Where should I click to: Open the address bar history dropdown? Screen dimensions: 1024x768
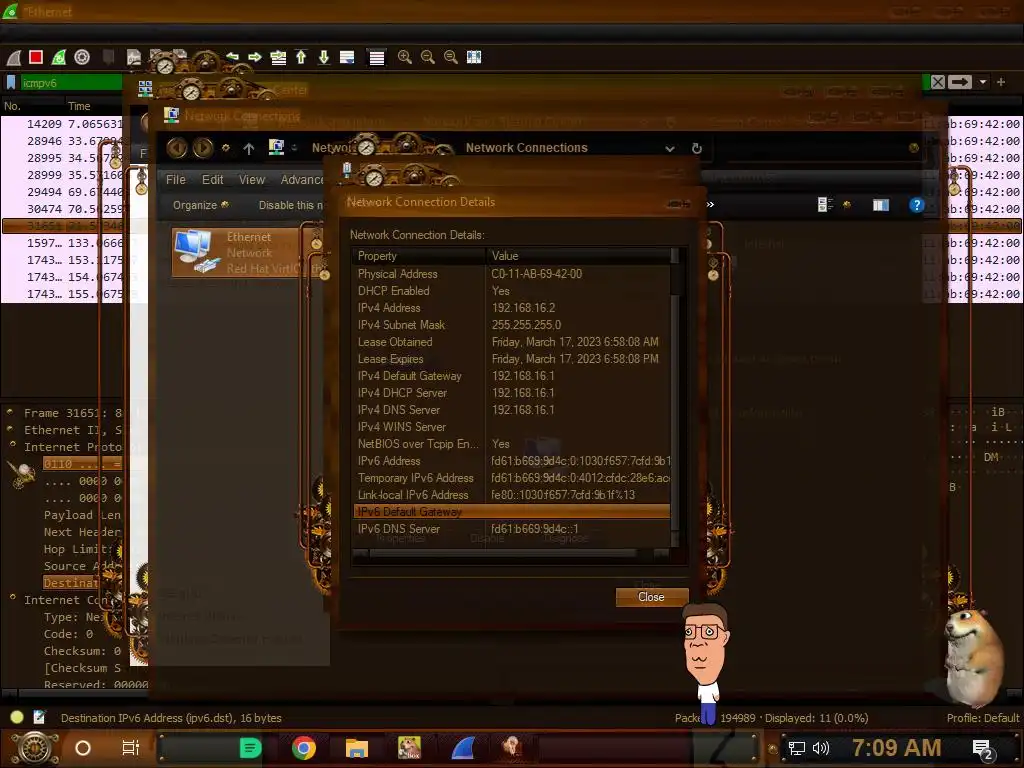[x=669, y=149]
